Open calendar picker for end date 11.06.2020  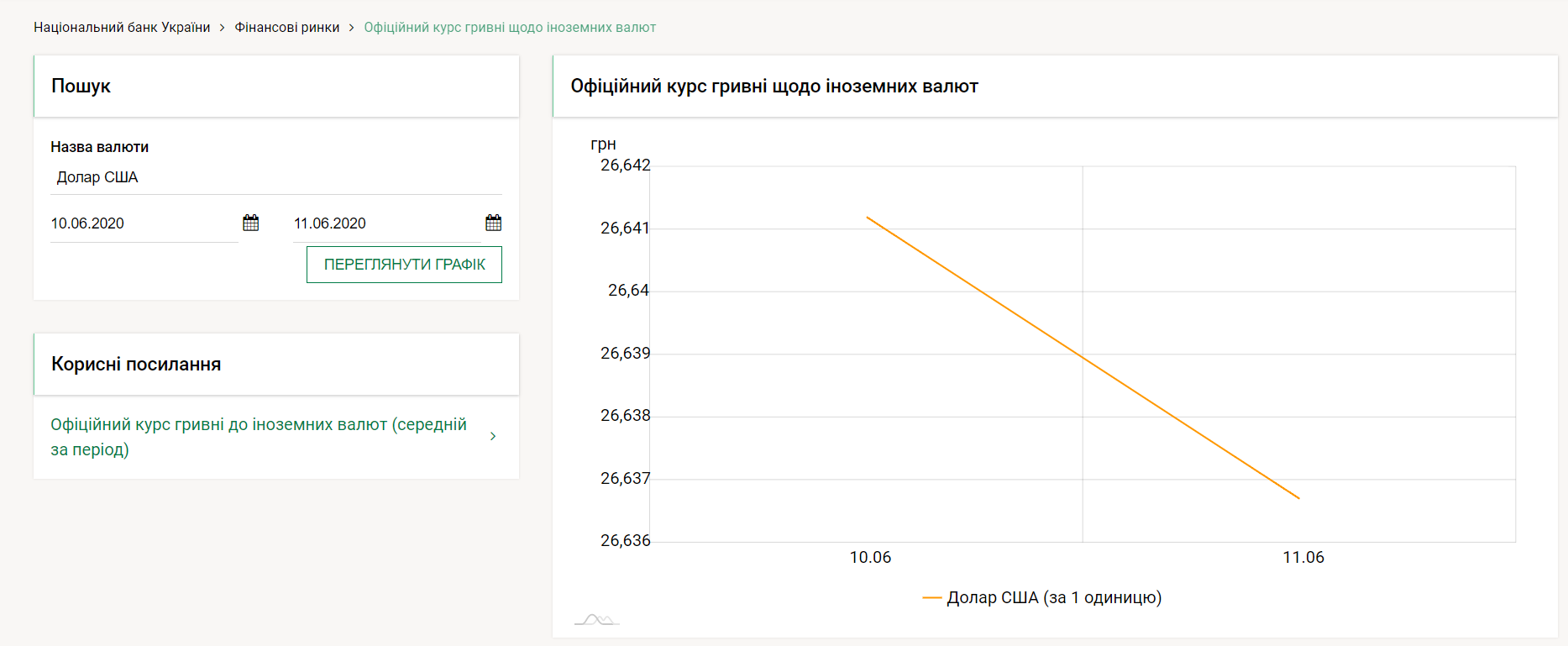[x=493, y=223]
